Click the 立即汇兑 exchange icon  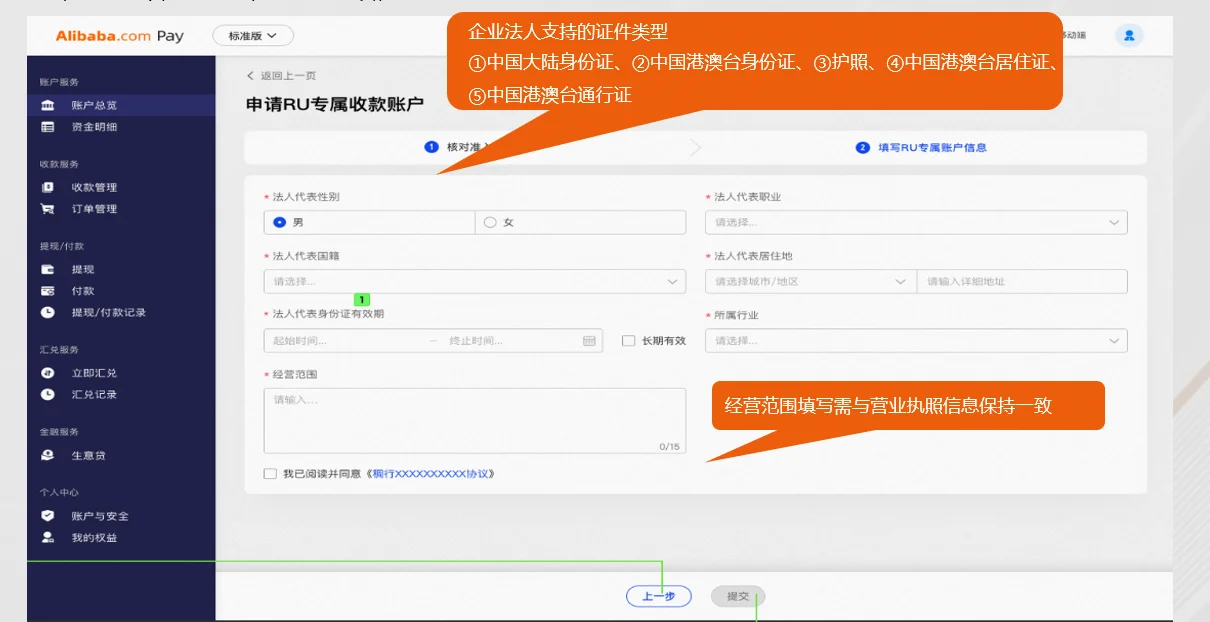tap(48, 373)
